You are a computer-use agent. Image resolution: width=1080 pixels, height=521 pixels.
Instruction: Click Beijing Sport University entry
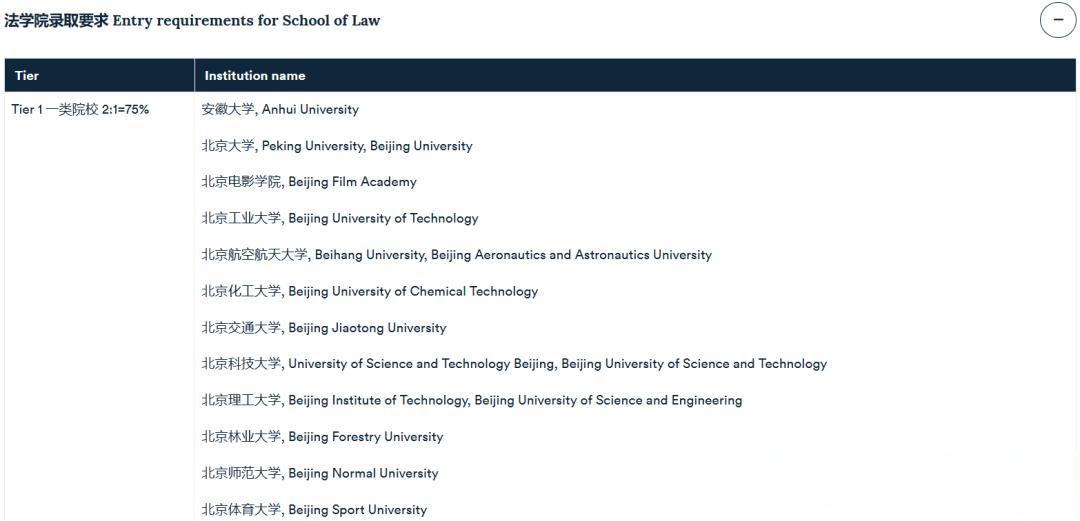click(x=314, y=510)
